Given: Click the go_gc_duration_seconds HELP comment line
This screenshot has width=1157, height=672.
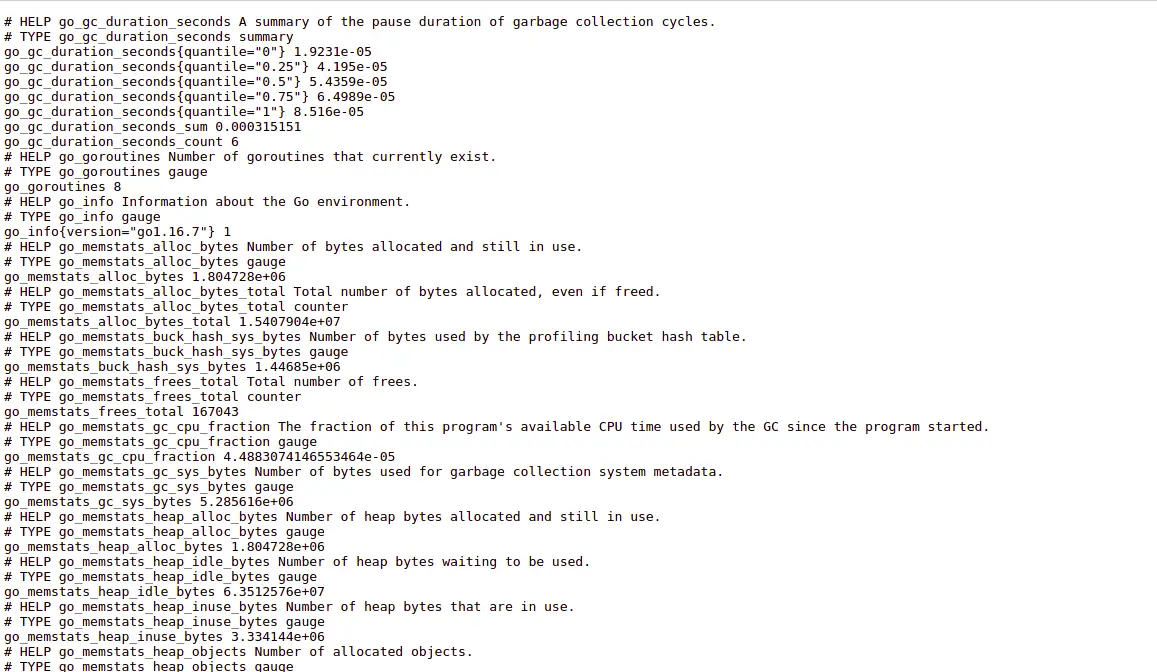Looking at the screenshot, I should [359, 22].
